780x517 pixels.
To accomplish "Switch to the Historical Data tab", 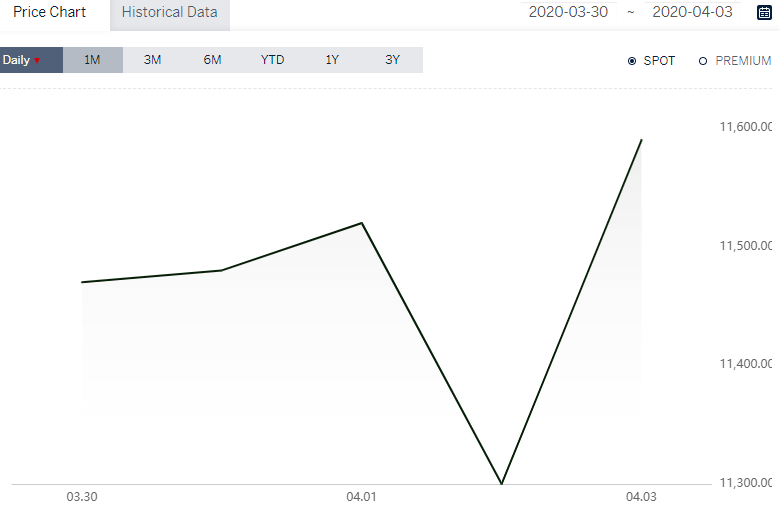I will click(170, 12).
